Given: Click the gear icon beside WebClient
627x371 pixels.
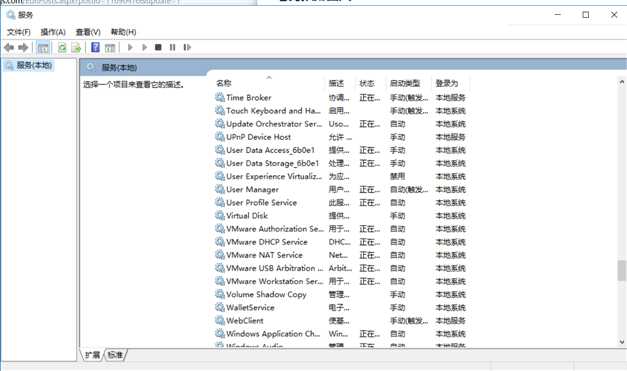Looking at the screenshot, I should pos(220,320).
